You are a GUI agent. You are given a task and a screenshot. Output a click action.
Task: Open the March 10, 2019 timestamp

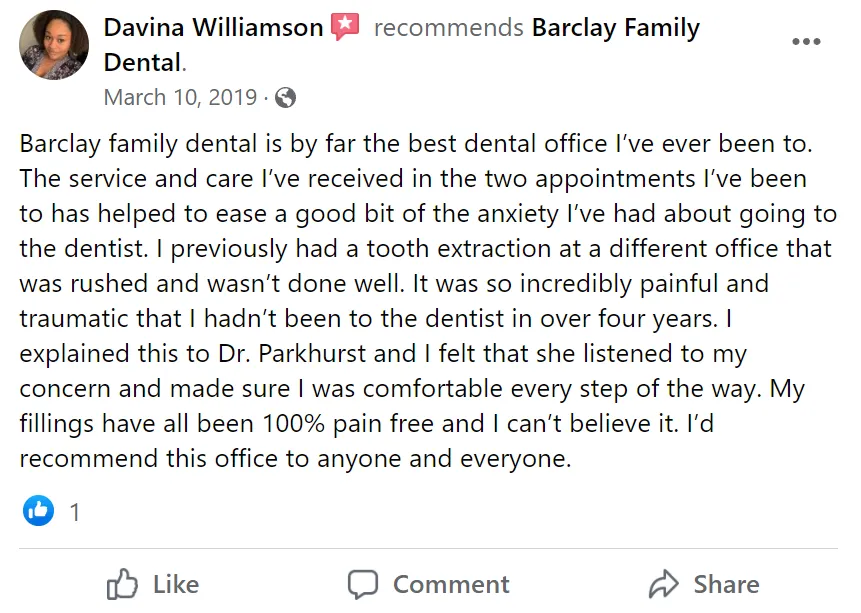pyautogui.click(x=179, y=98)
